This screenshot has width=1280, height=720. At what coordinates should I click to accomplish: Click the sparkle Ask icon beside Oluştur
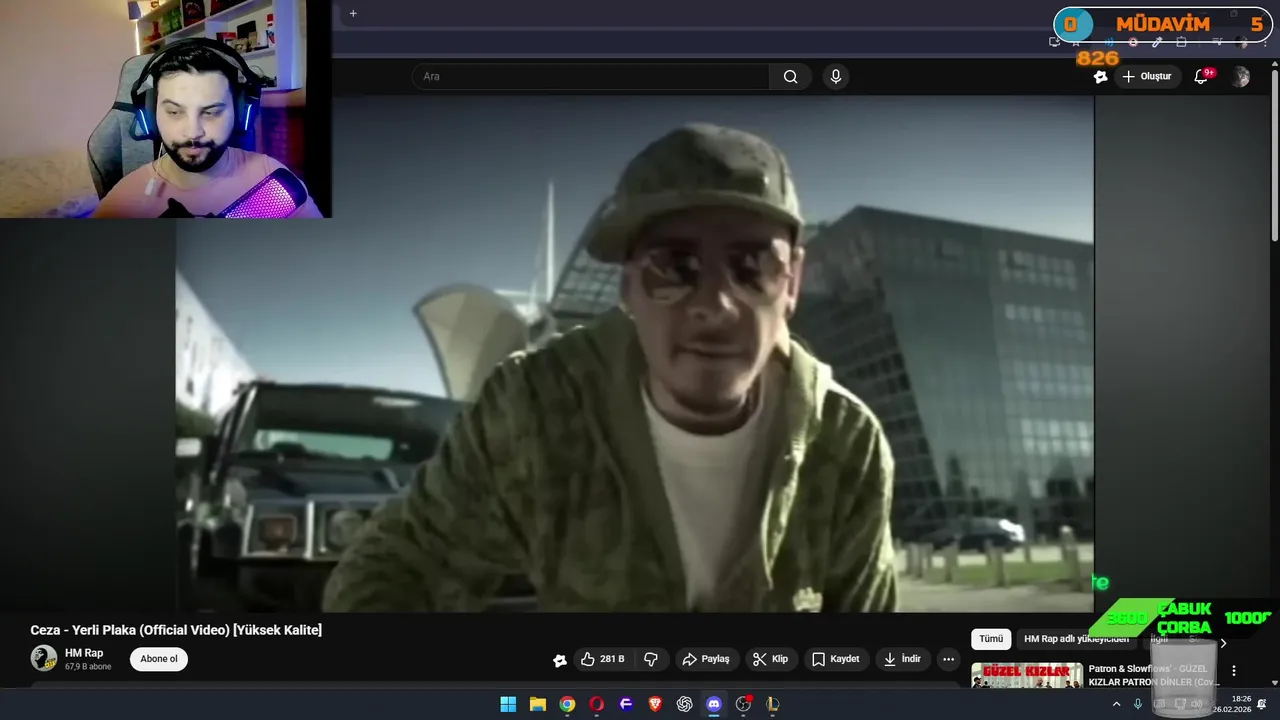(1100, 76)
